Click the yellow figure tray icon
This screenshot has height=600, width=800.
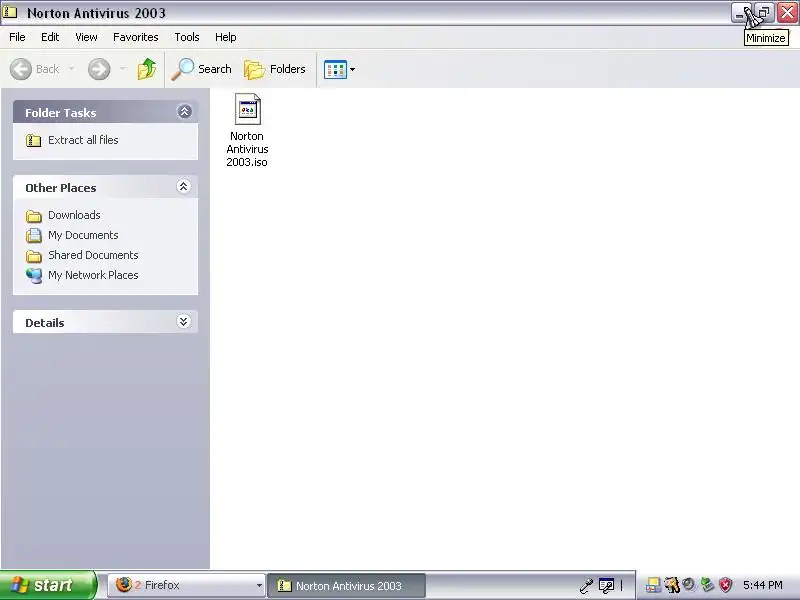coord(672,585)
